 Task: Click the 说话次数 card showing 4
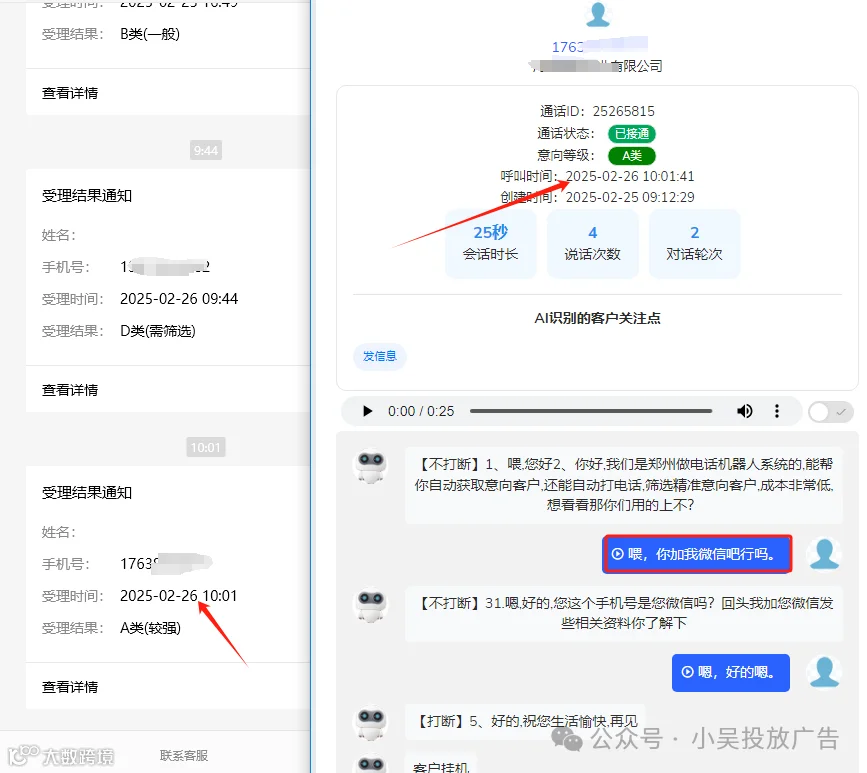(x=592, y=243)
